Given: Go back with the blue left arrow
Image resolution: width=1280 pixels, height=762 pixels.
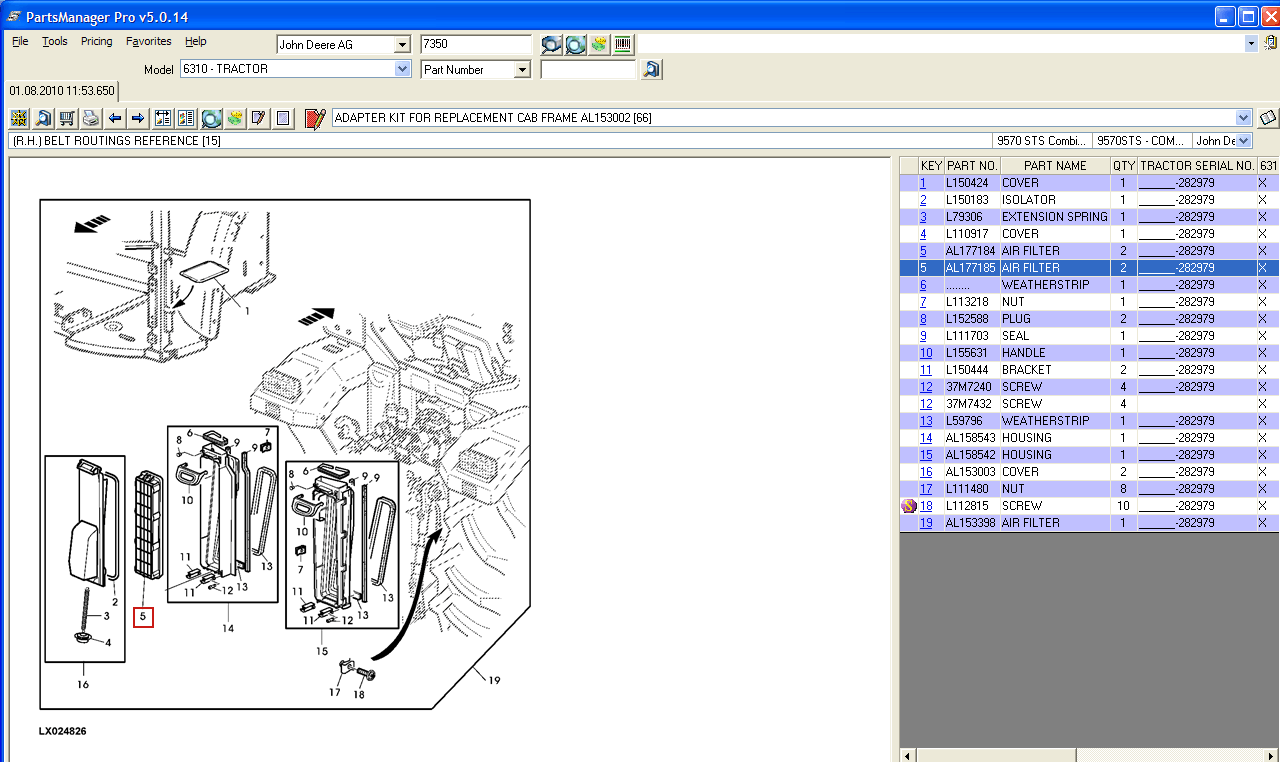Looking at the screenshot, I should click(x=115, y=118).
